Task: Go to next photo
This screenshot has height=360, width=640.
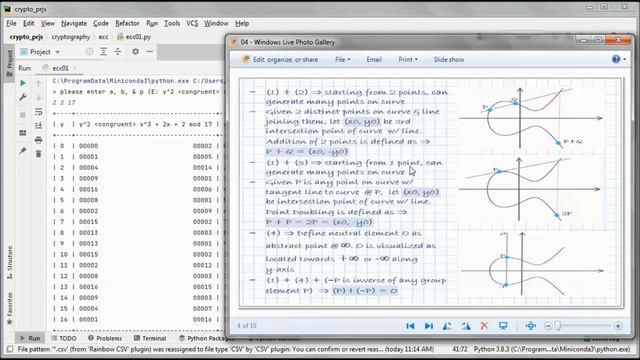Action: [429, 326]
